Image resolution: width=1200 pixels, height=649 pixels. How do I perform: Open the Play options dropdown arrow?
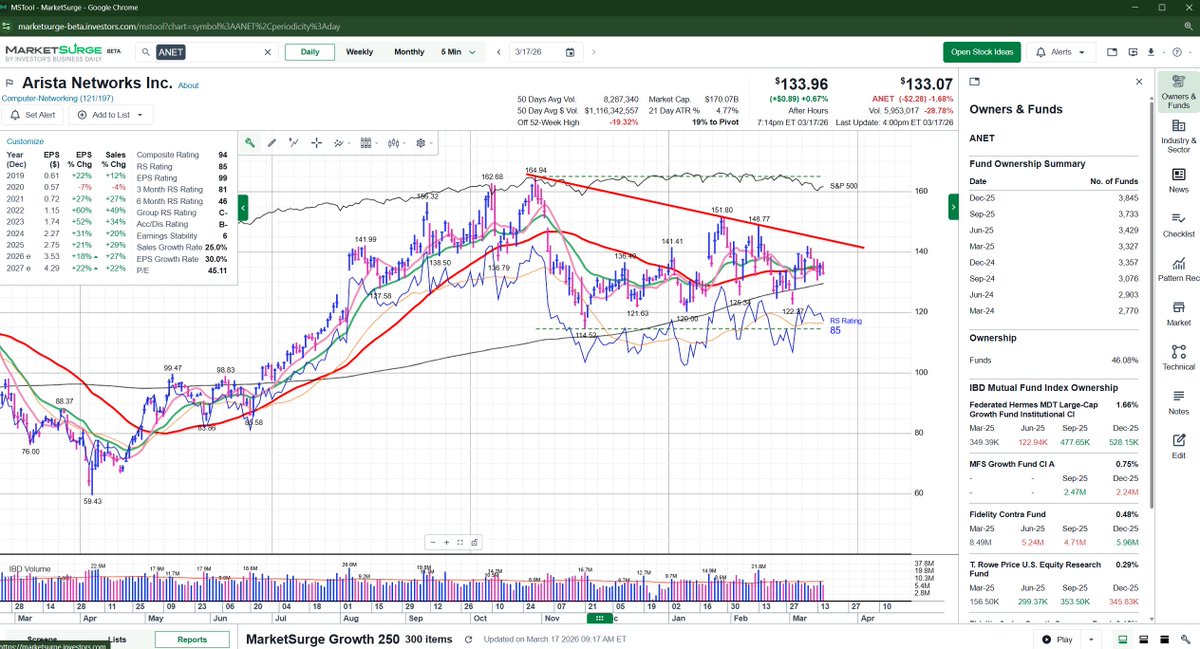[x=1091, y=640]
